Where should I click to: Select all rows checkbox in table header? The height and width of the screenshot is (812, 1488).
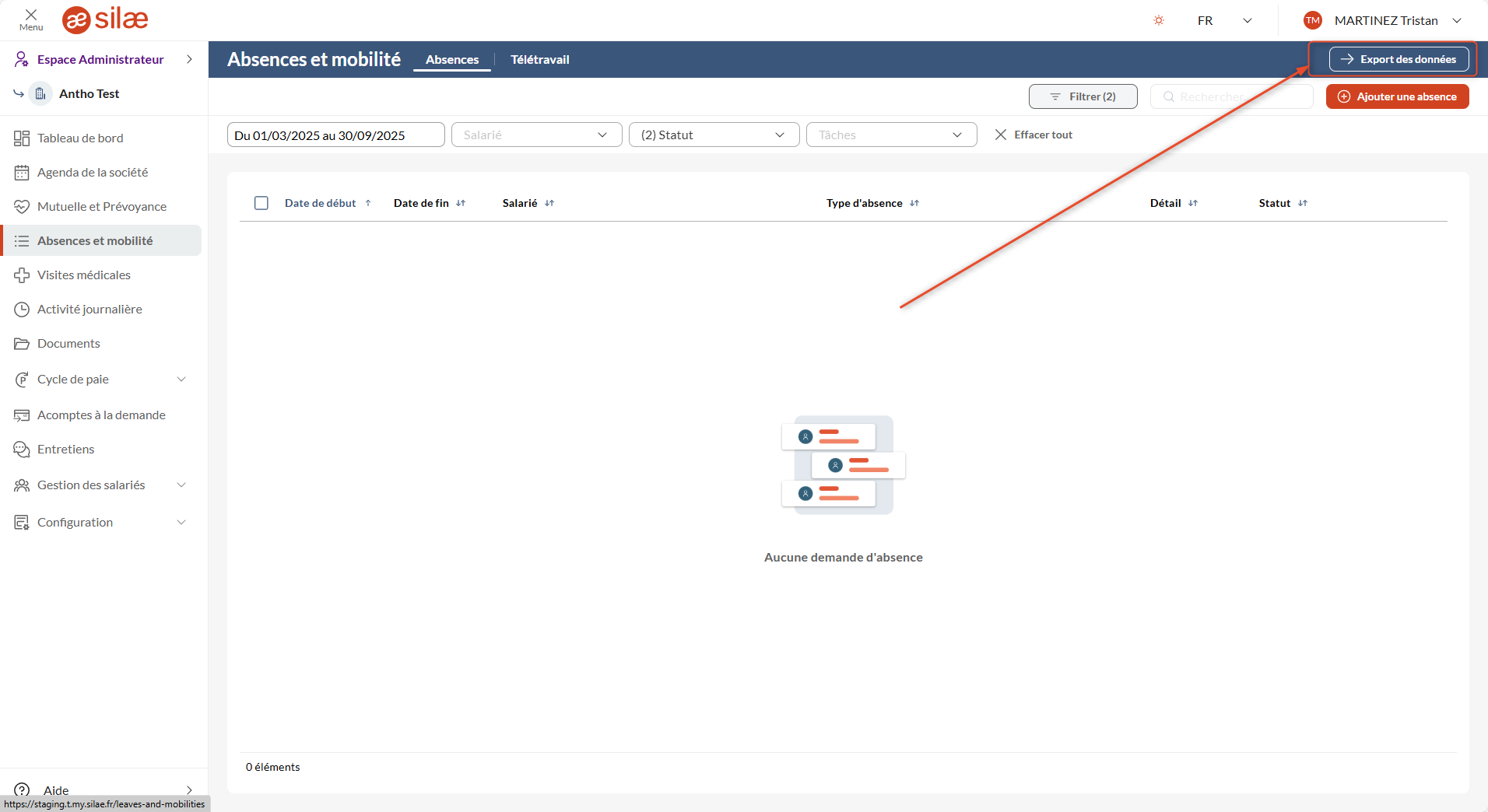[261, 203]
